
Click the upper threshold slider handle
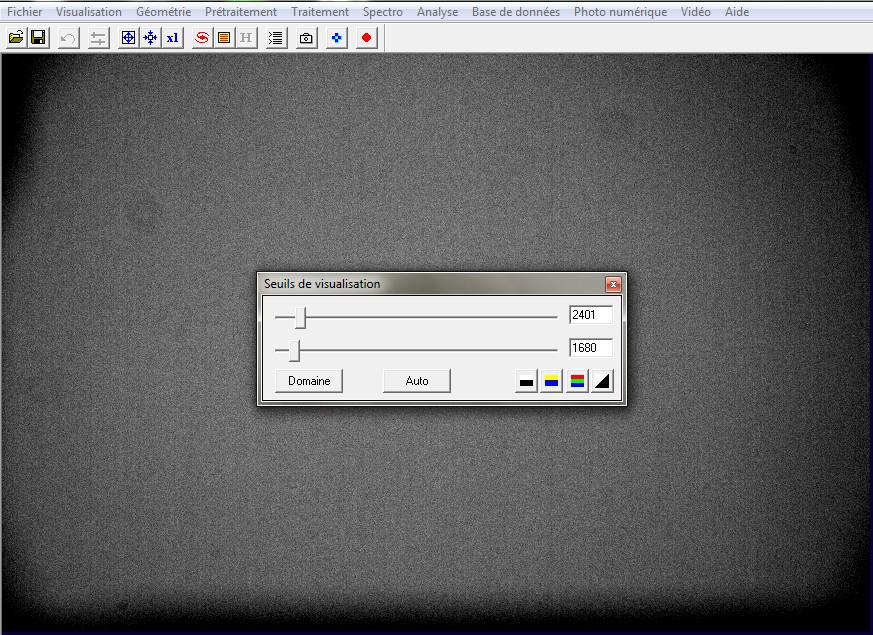pyautogui.click(x=301, y=317)
